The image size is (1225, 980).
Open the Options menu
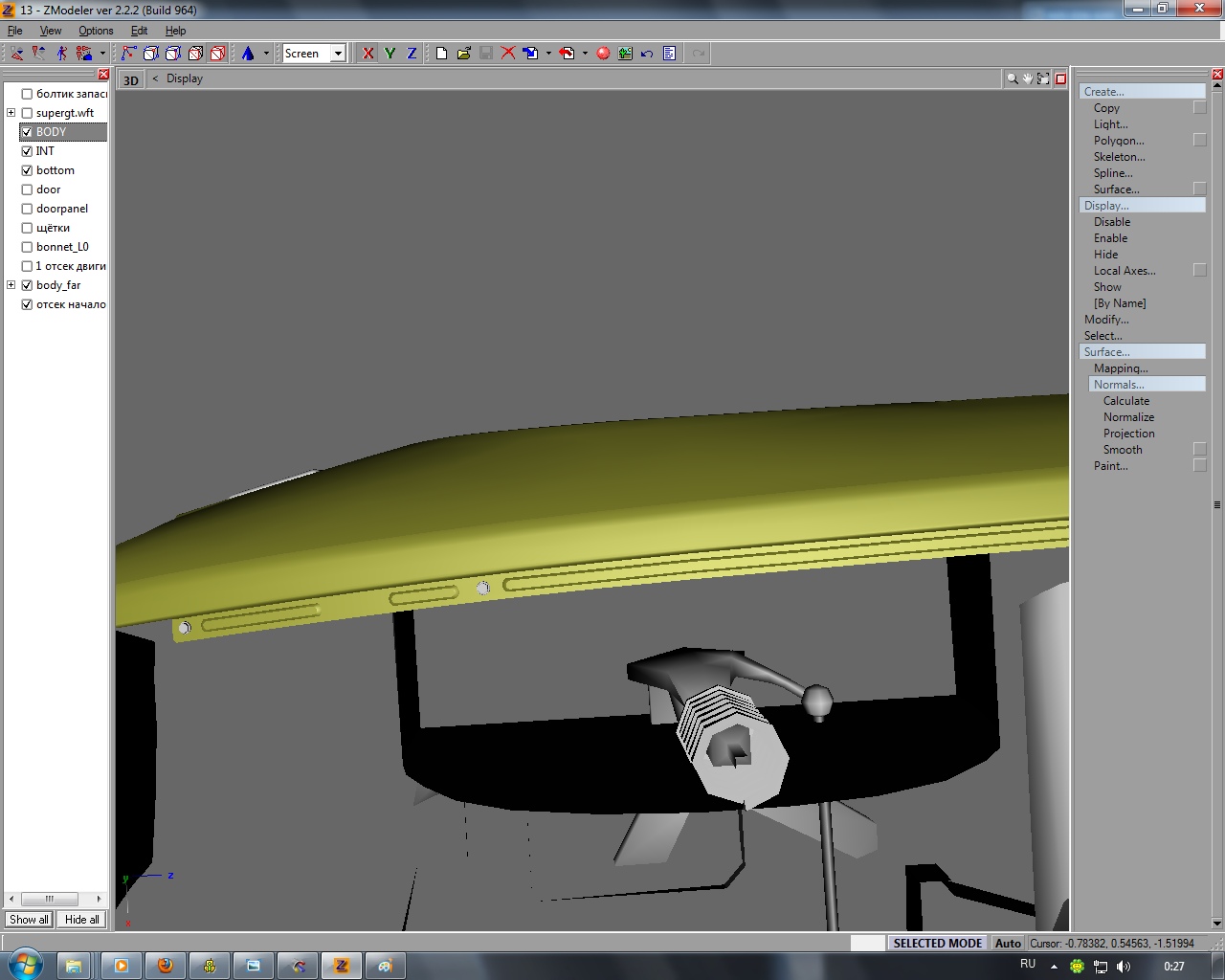point(96,31)
